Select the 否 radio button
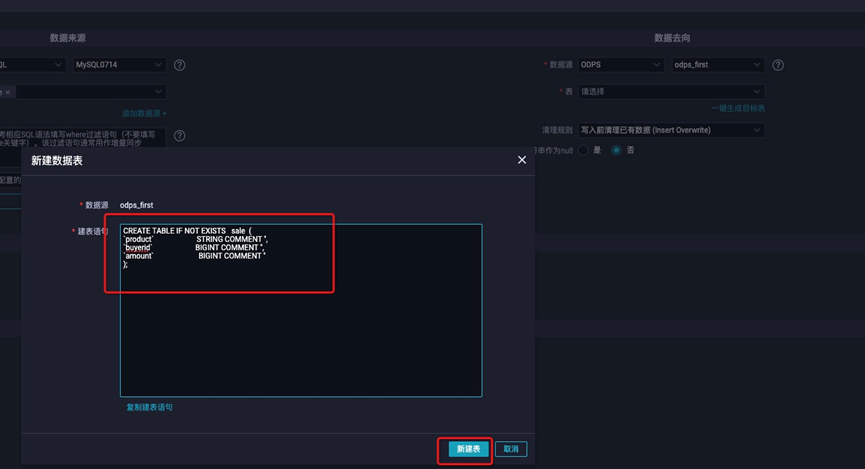Viewport: 865px width, 469px height. [616, 150]
